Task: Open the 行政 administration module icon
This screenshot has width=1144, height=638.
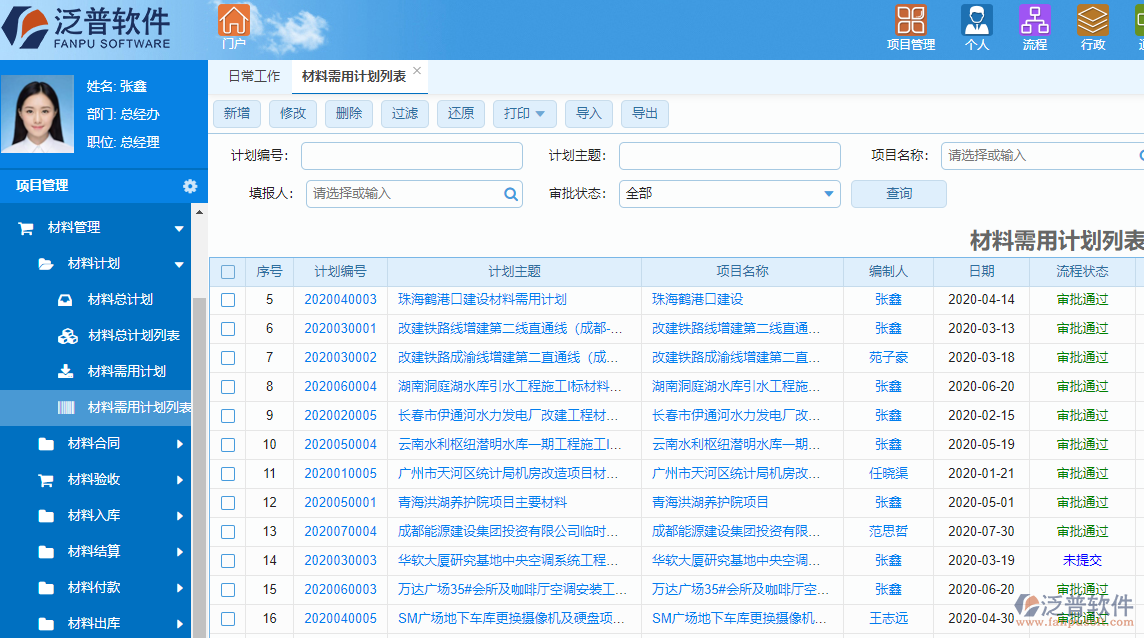Action: tap(1091, 22)
